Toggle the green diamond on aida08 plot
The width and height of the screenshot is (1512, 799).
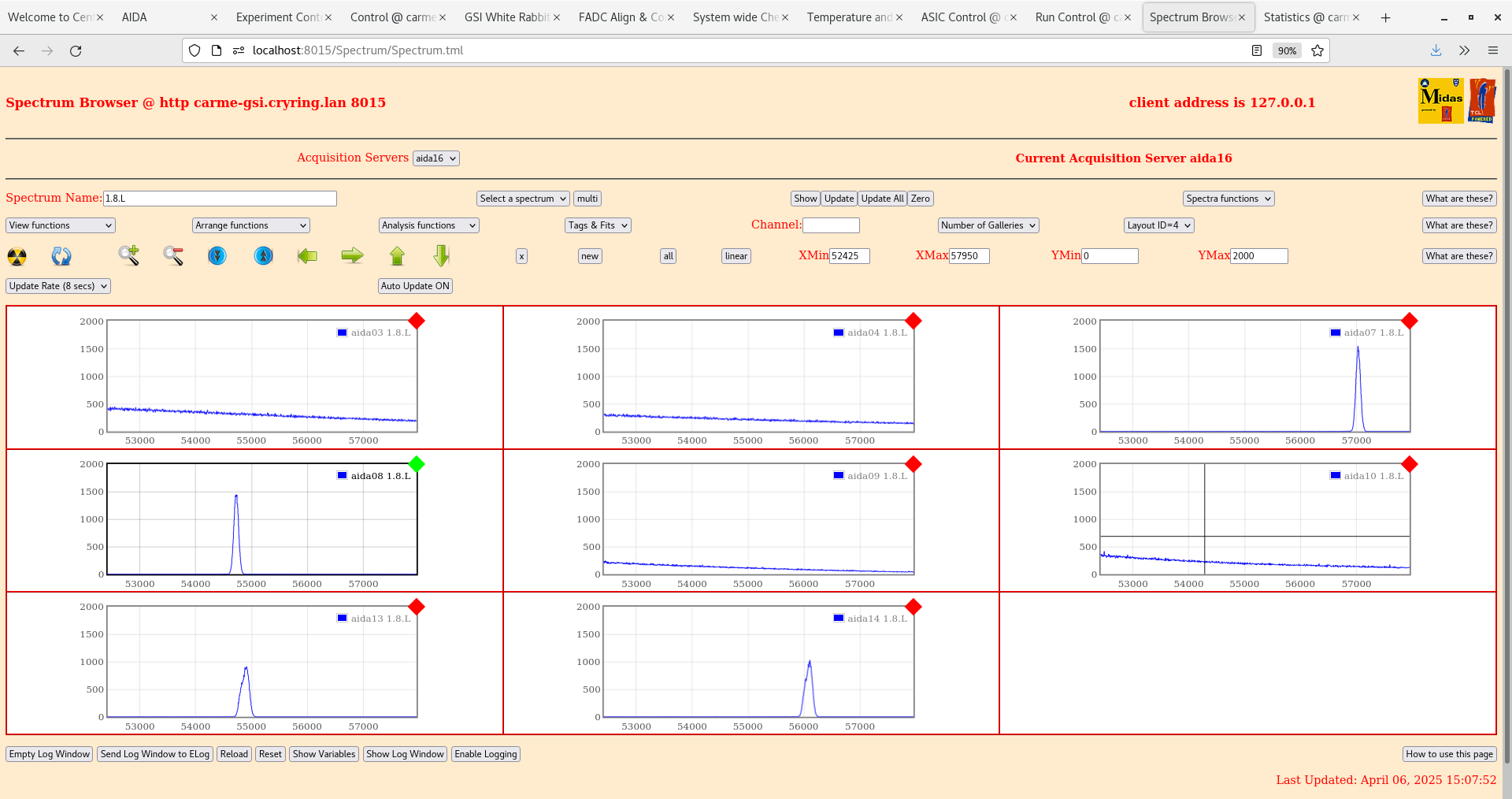click(417, 464)
